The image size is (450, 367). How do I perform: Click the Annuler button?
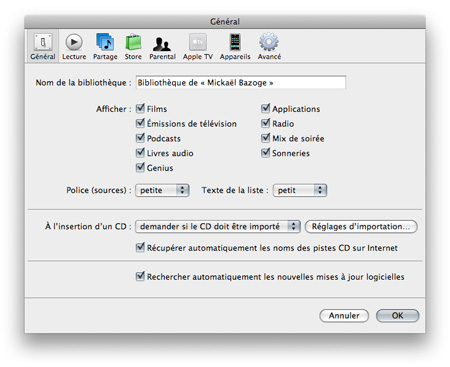(344, 315)
